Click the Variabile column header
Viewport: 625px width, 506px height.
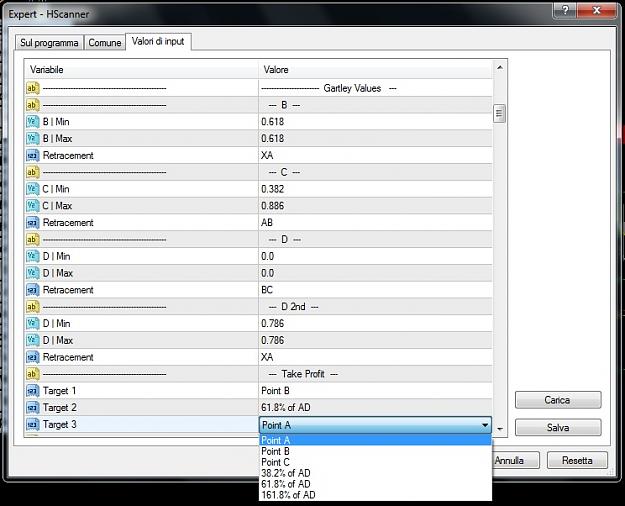142,69
